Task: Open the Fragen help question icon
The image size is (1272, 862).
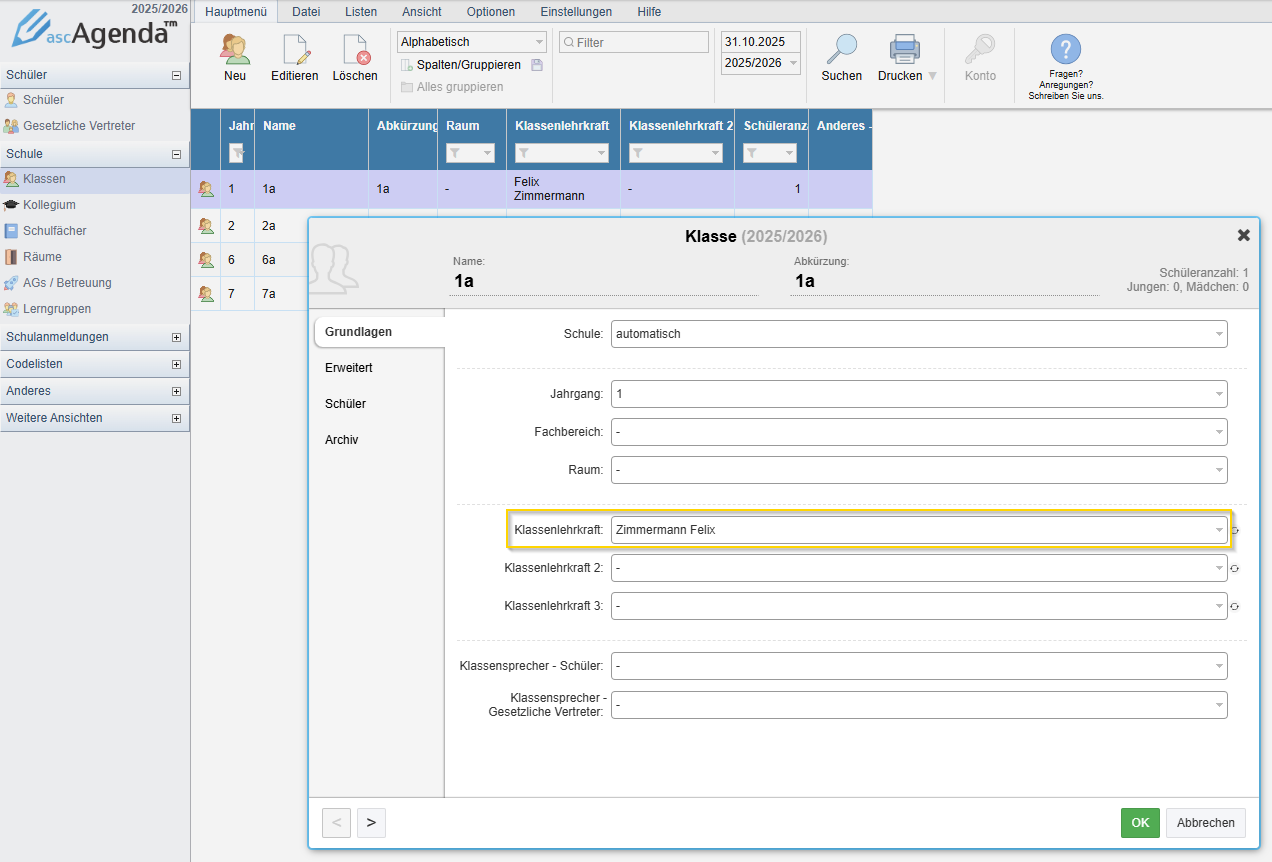Action: point(1065,50)
